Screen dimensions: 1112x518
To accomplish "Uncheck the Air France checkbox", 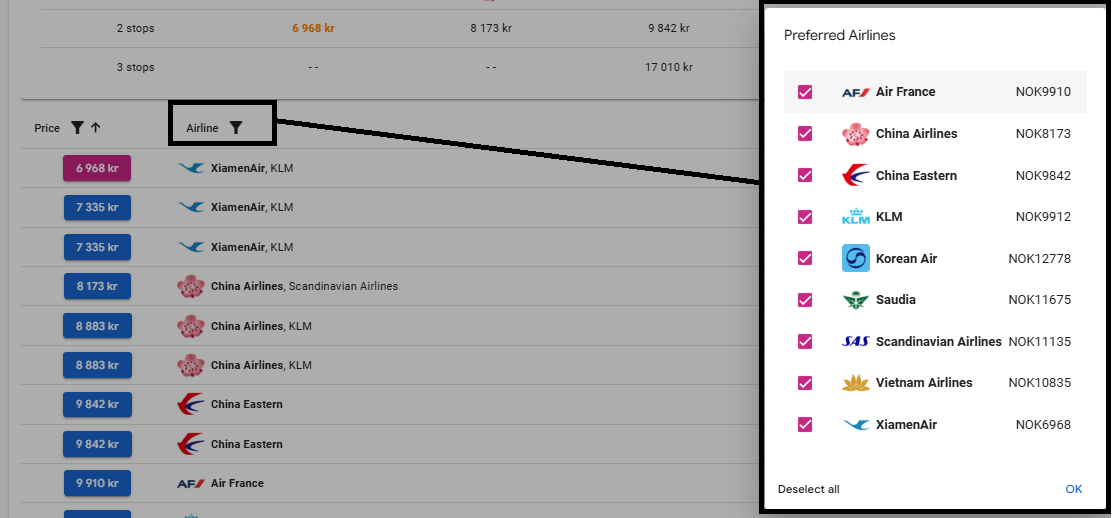I will [805, 92].
